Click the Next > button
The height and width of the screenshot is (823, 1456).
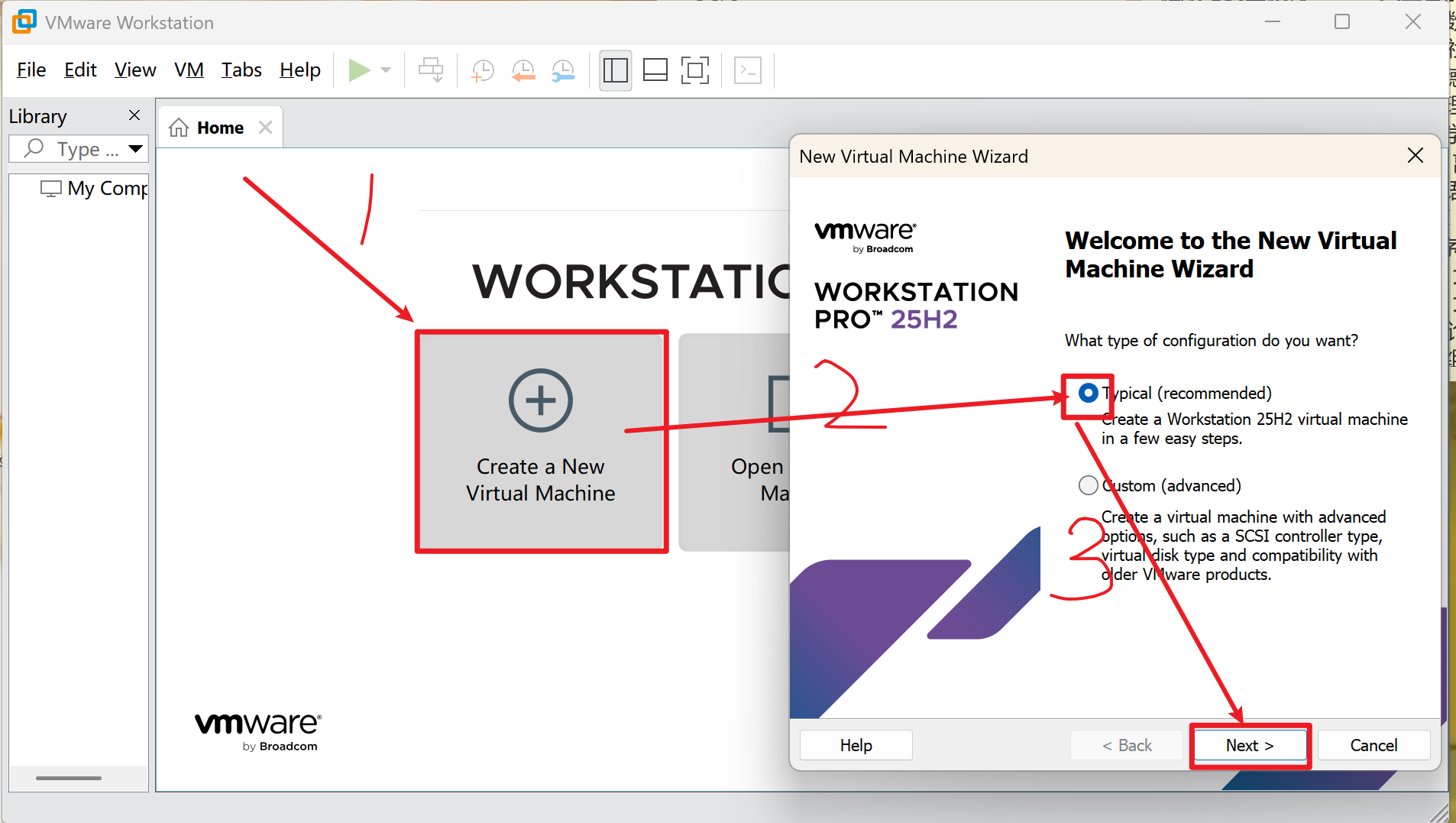tap(1250, 745)
